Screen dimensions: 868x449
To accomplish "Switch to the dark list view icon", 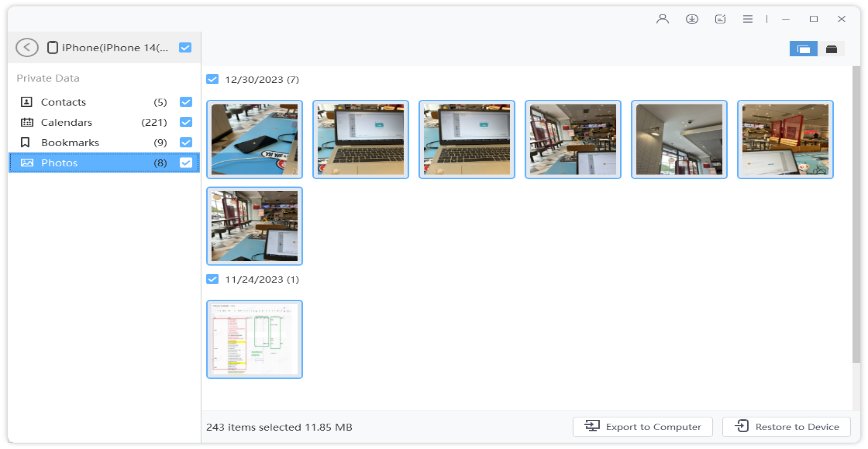I will click(831, 49).
